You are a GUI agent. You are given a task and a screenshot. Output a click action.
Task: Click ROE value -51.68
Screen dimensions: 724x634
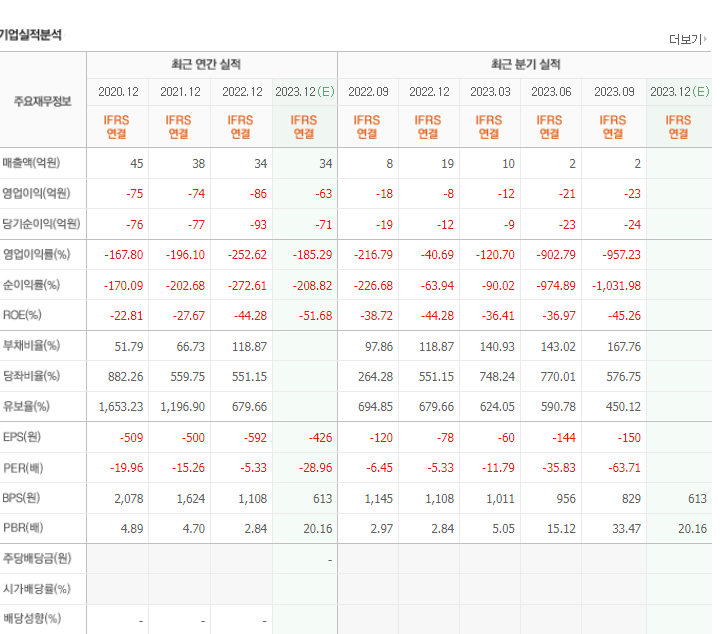[x=315, y=316]
